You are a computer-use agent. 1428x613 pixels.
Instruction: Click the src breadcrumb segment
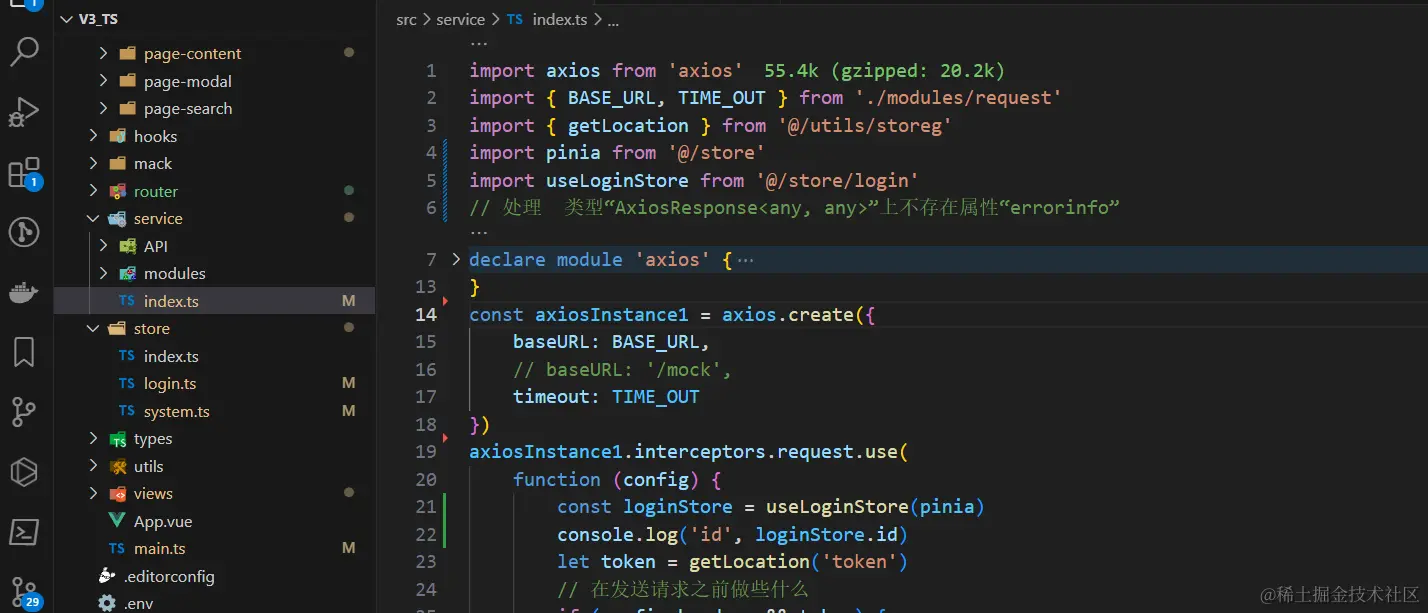[406, 19]
